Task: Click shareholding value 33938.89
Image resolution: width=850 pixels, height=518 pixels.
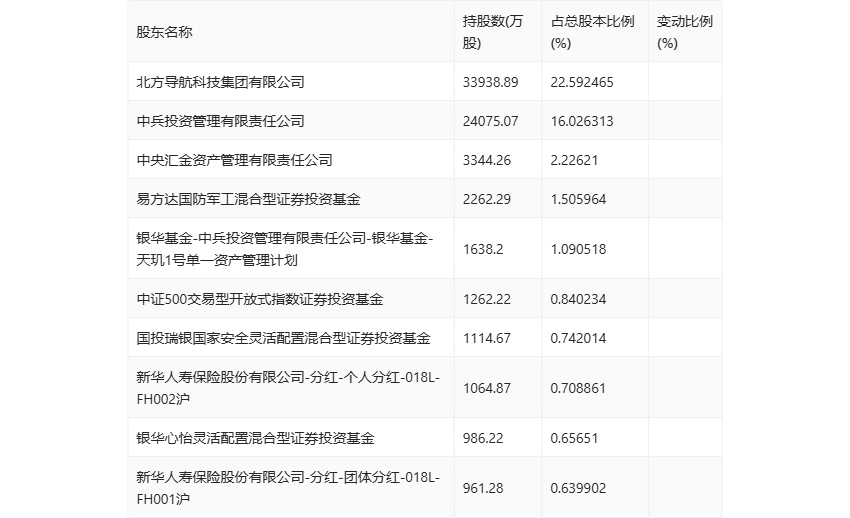Action: pos(491,82)
